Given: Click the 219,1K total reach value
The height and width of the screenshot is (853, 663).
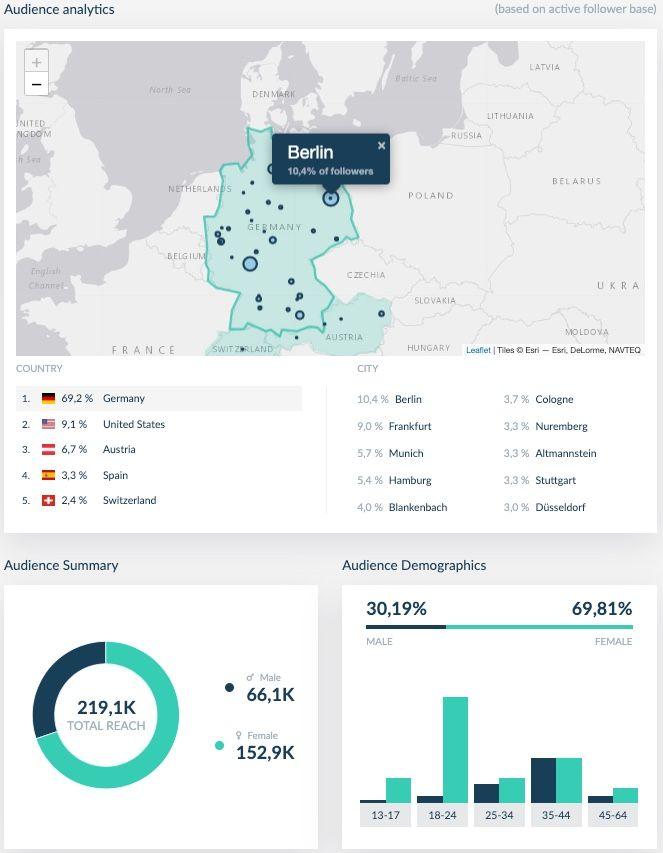Looking at the screenshot, I should [106, 708].
